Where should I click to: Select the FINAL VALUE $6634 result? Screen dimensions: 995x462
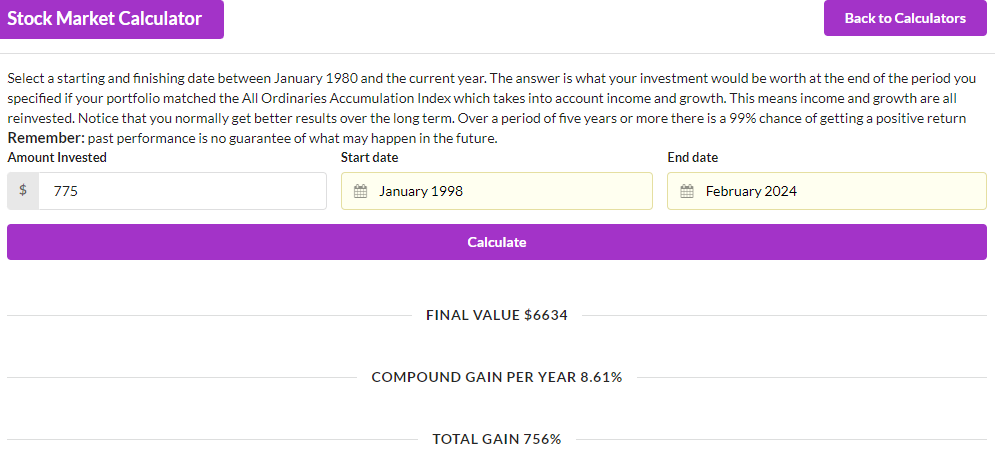496,315
